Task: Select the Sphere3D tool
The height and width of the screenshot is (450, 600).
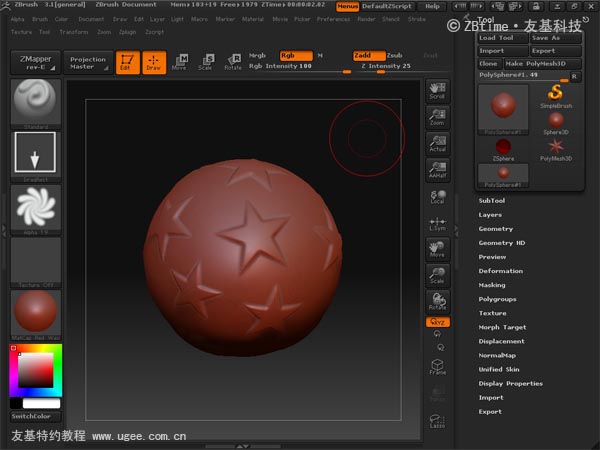Action: (556, 123)
